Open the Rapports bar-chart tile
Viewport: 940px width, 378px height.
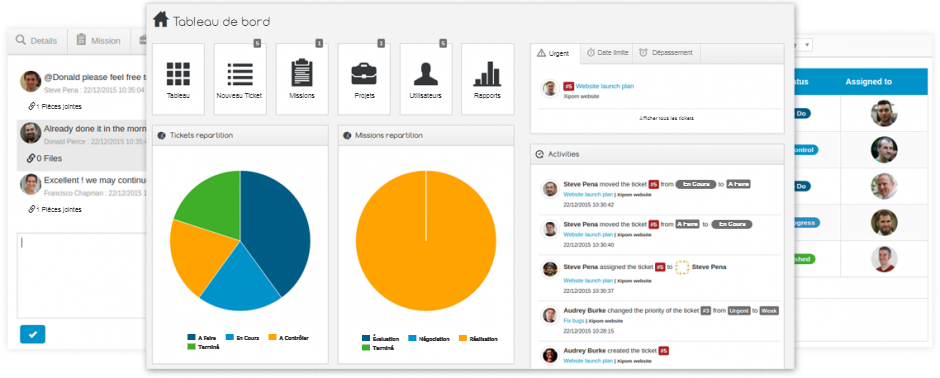[x=487, y=78]
